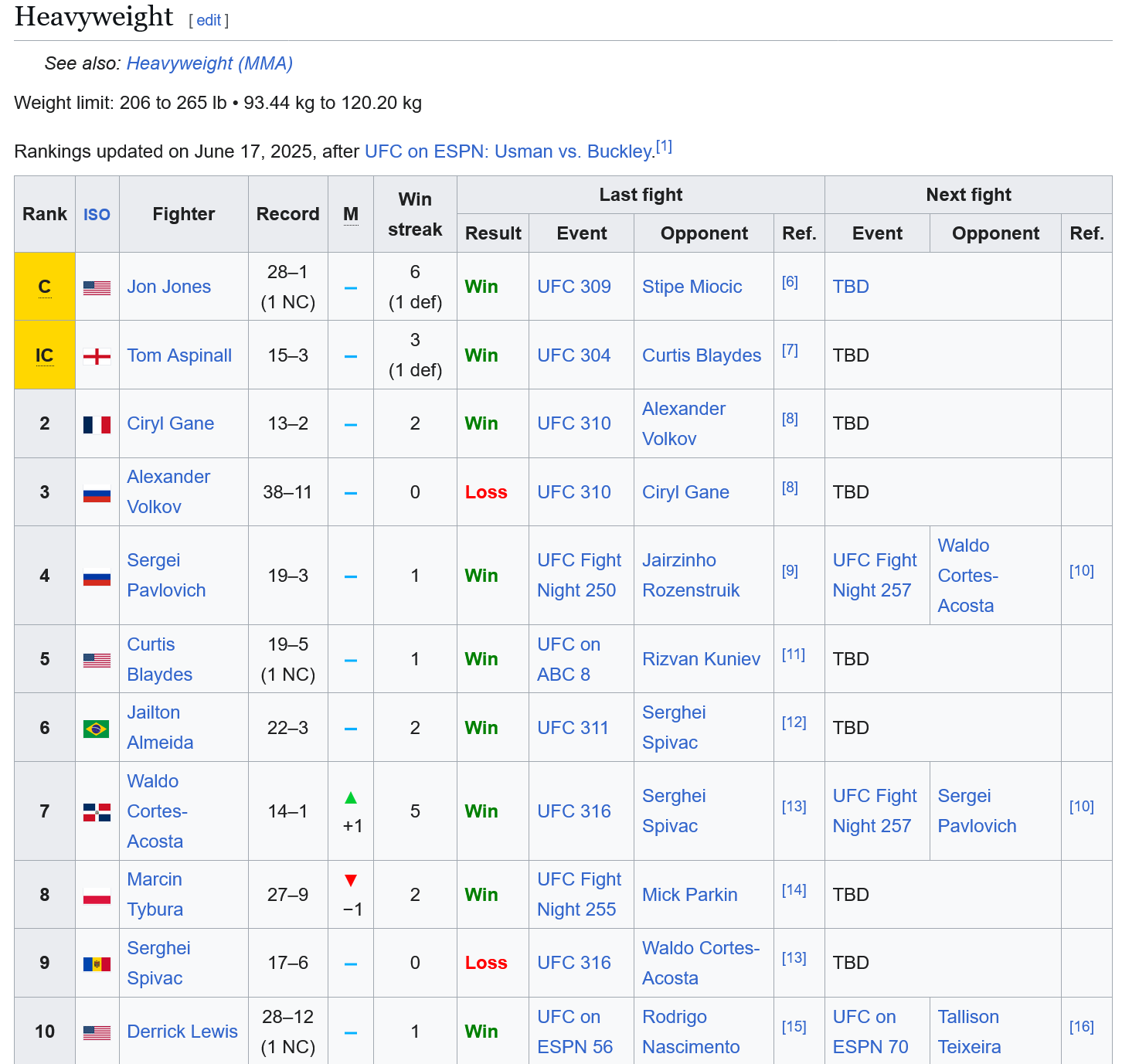Open reference [9] in Sergei Pavlovich row
The height and width of the screenshot is (1064, 1122).
[790, 571]
